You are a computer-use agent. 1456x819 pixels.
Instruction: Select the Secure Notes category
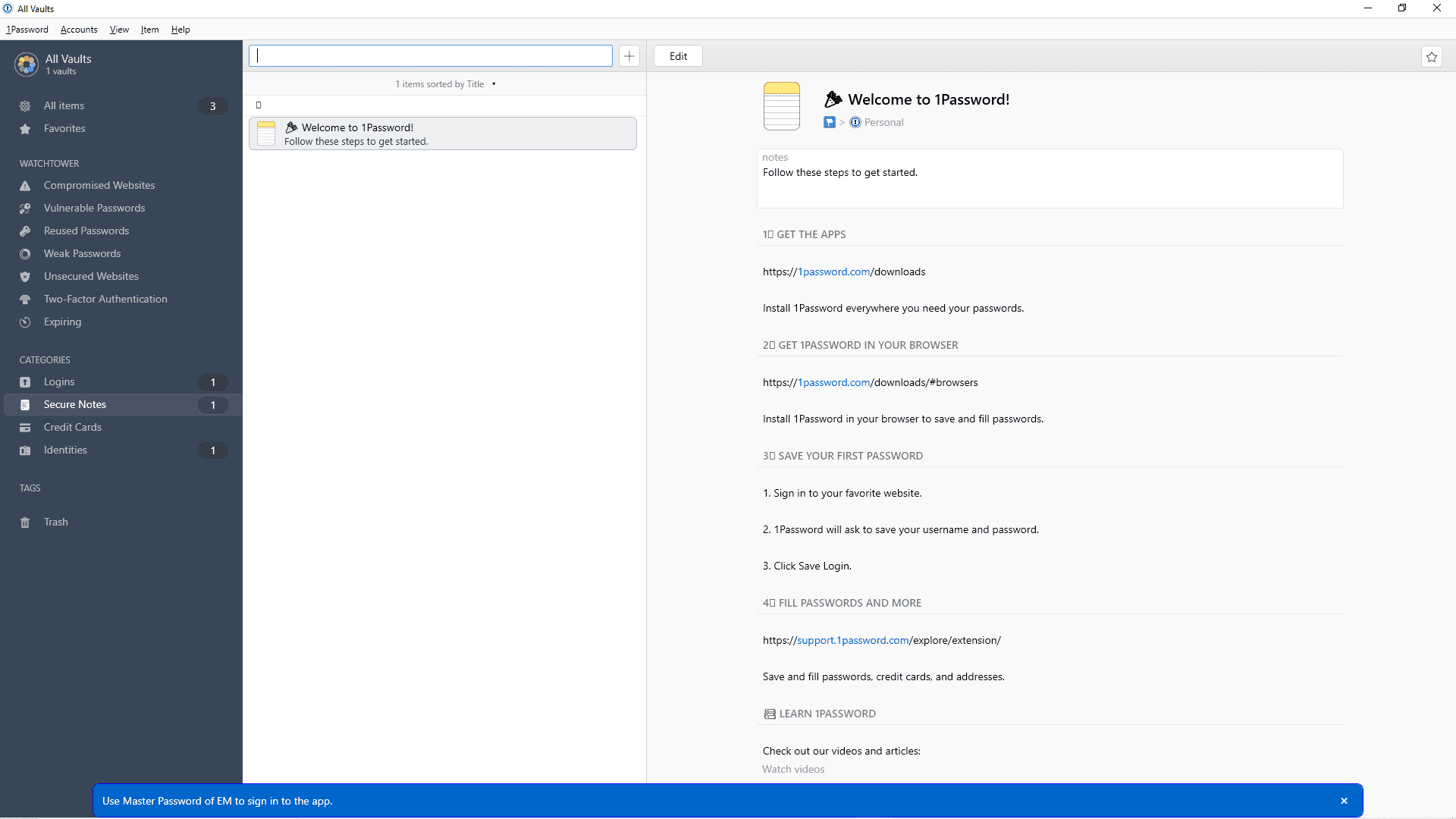(x=121, y=405)
